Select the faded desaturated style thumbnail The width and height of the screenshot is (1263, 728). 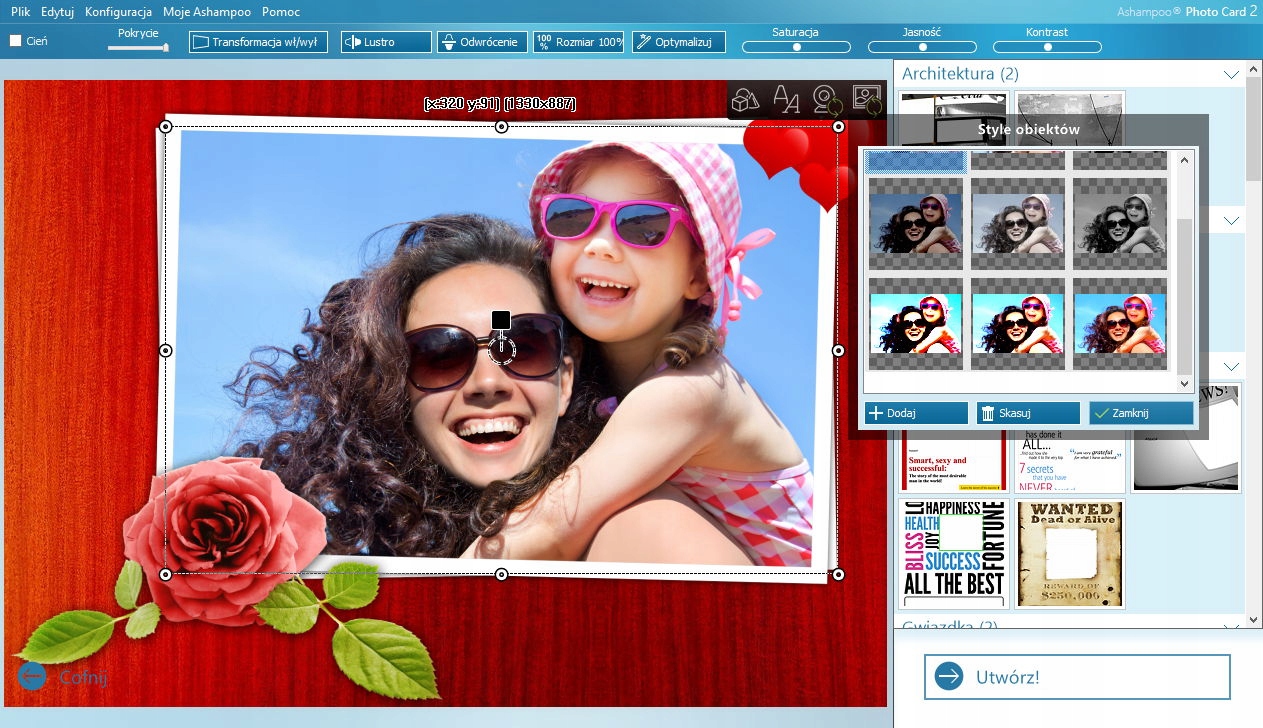tap(1018, 224)
